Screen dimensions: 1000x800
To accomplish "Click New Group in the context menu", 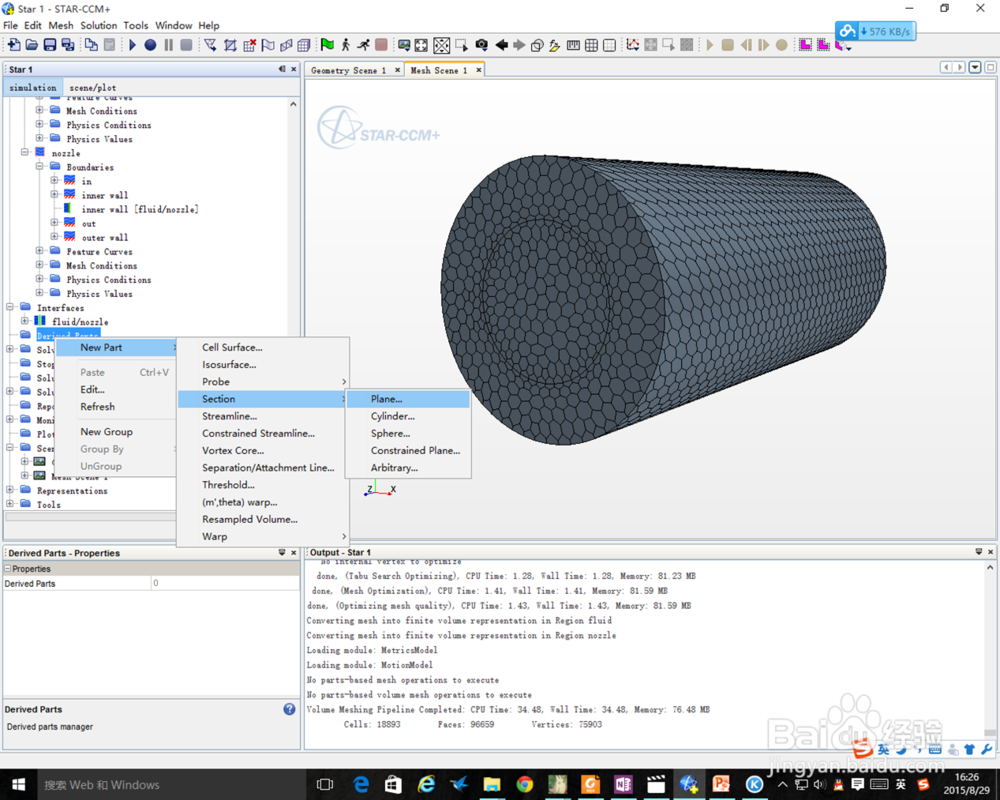I will click(115, 432).
